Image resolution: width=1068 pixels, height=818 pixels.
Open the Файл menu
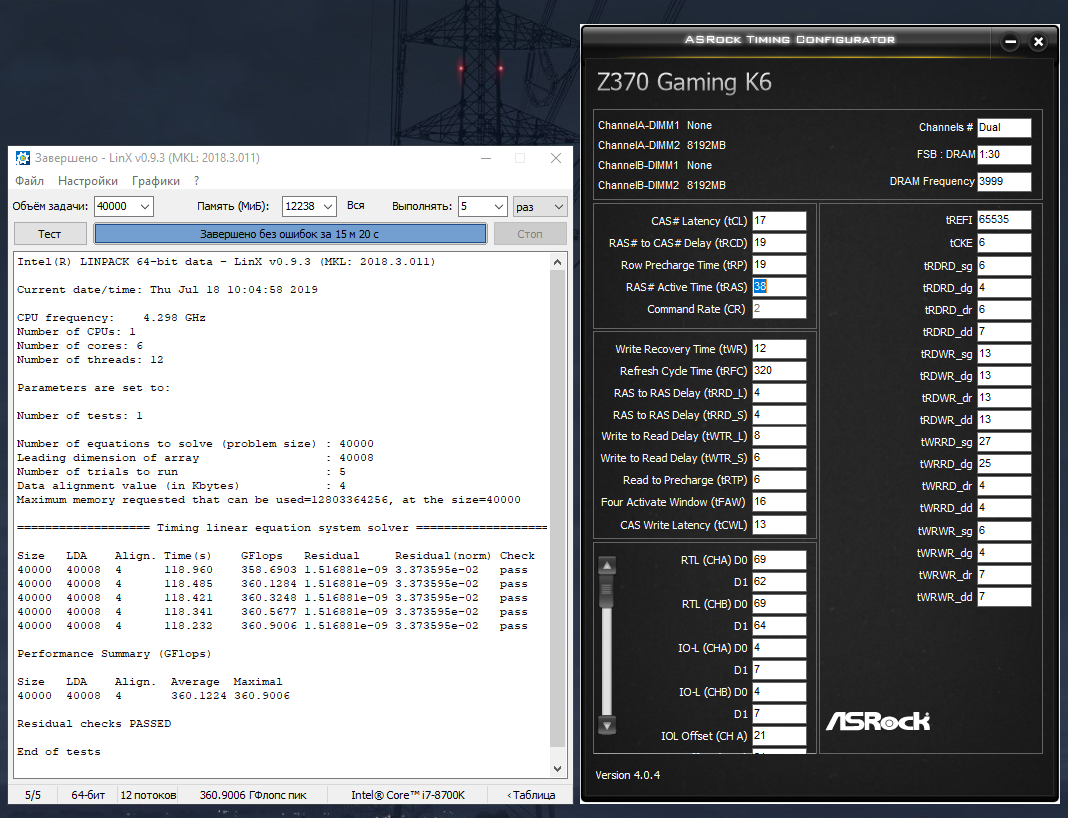[x=29, y=180]
